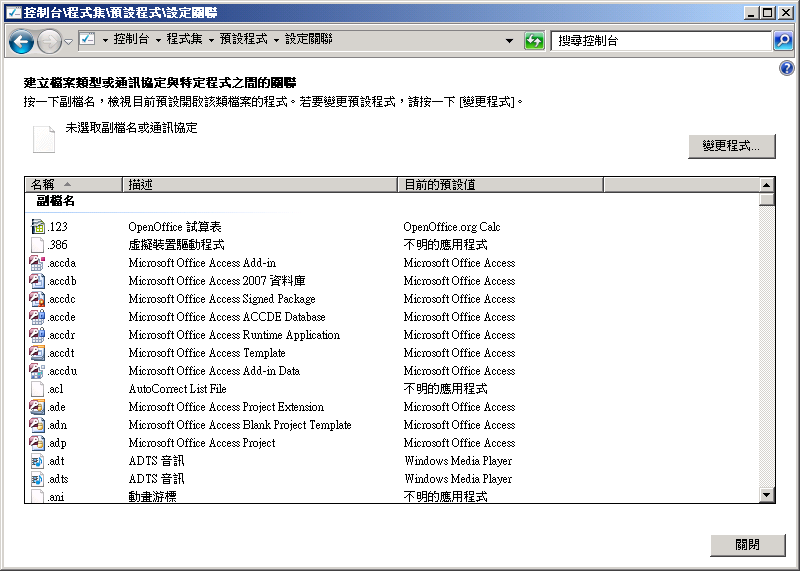Screen dimensions: 800x571
Task: Click 'Microsoft Office Access Runtime Application' text
Action: coord(234,335)
